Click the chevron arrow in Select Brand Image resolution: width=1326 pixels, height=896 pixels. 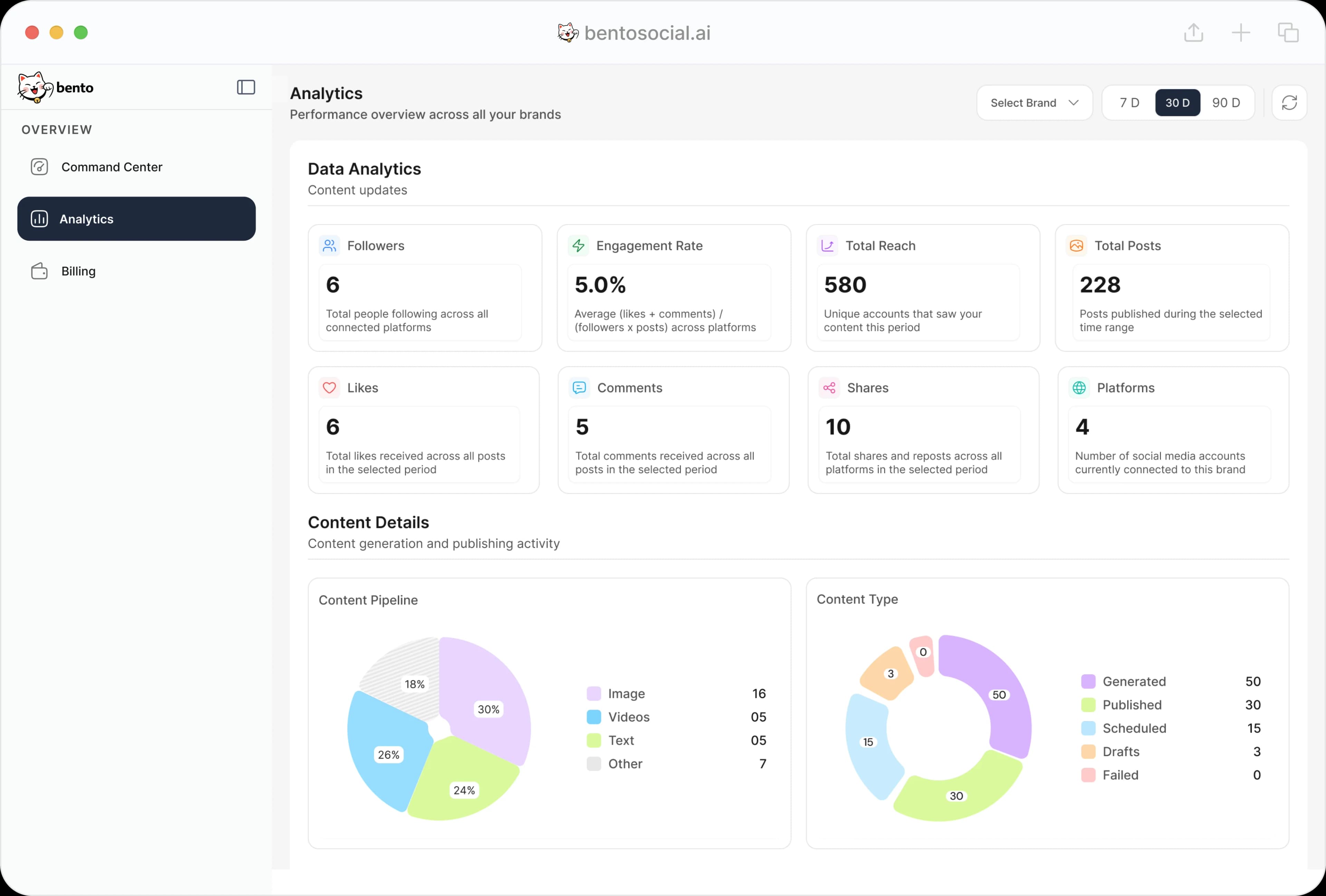[x=1073, y=103]
